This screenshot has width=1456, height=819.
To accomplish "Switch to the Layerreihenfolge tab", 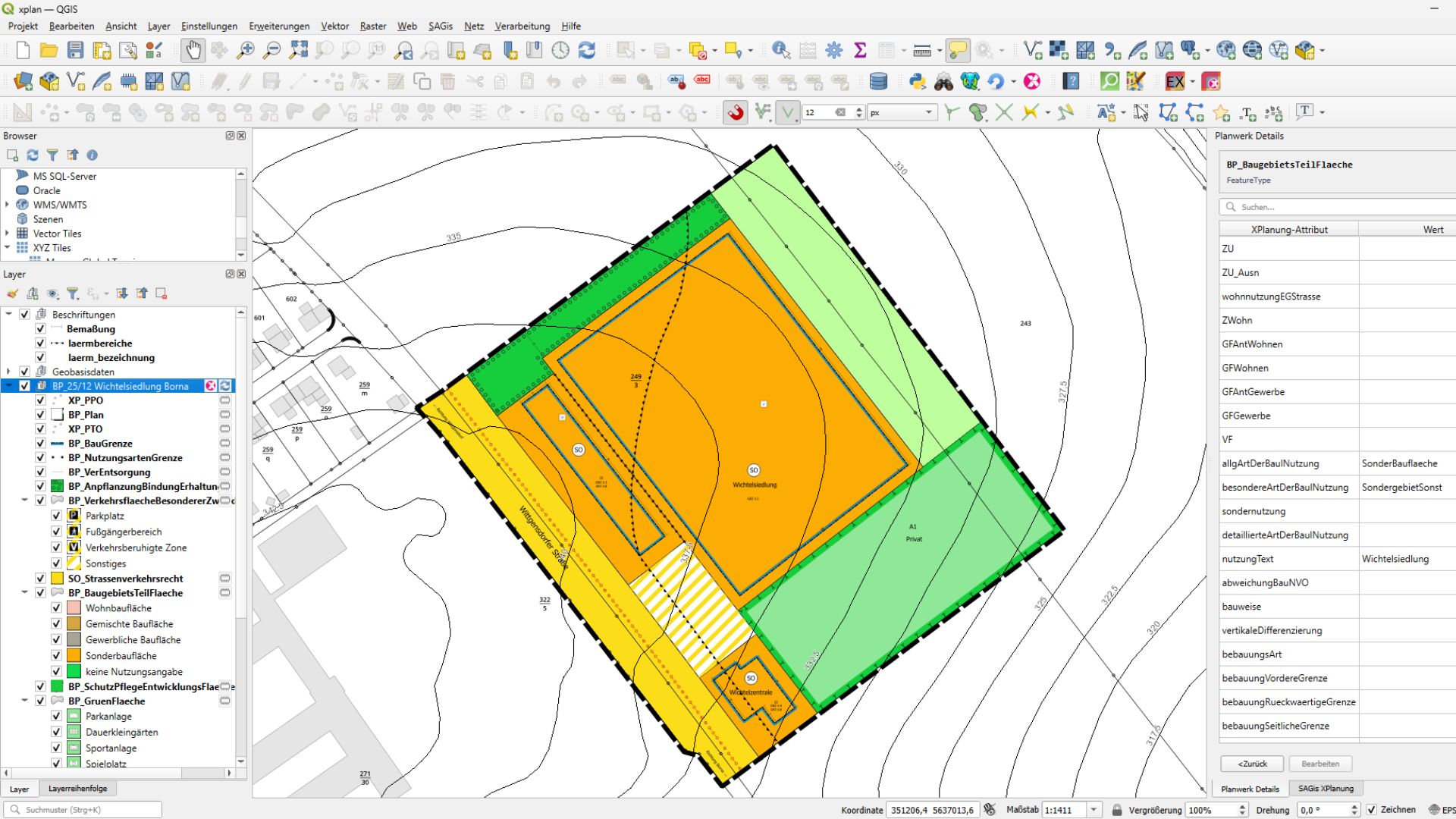I will pos(77,789).
